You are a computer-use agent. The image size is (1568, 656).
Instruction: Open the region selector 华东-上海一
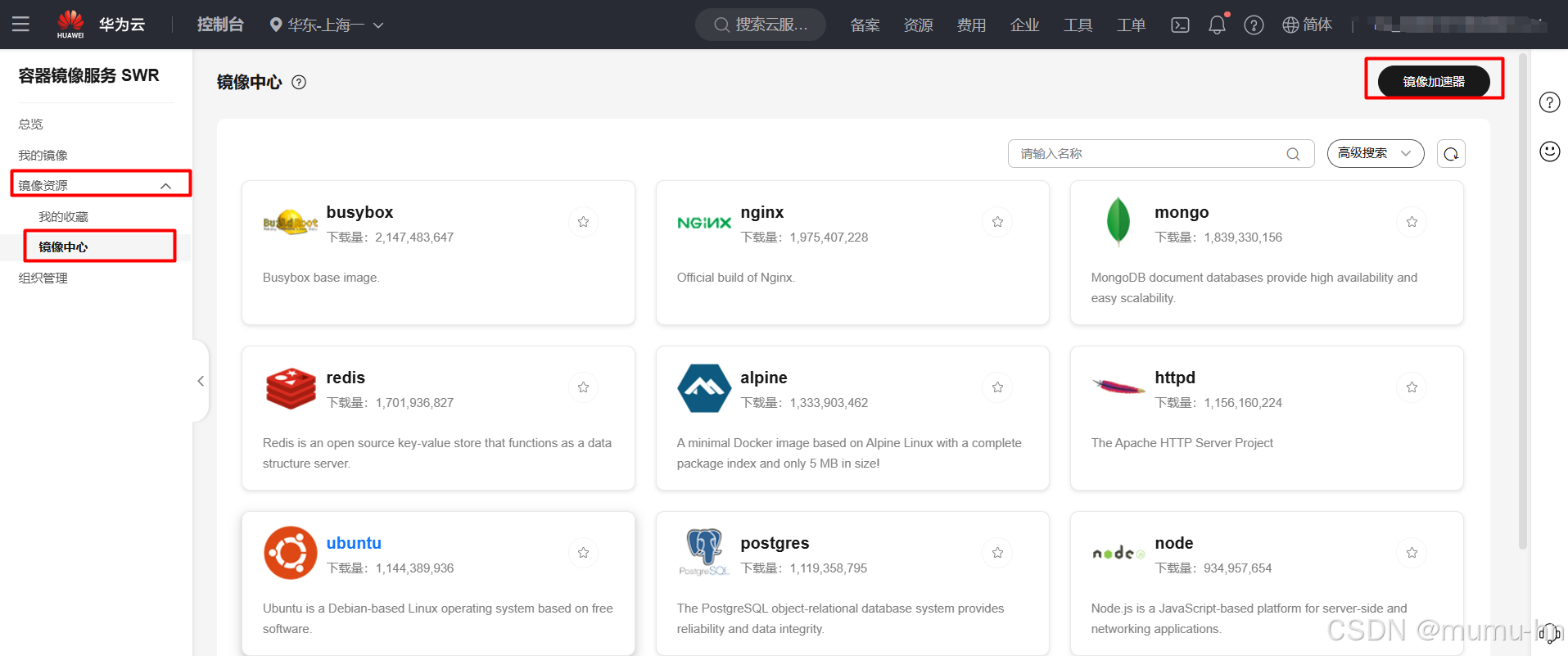pos(327,25)
